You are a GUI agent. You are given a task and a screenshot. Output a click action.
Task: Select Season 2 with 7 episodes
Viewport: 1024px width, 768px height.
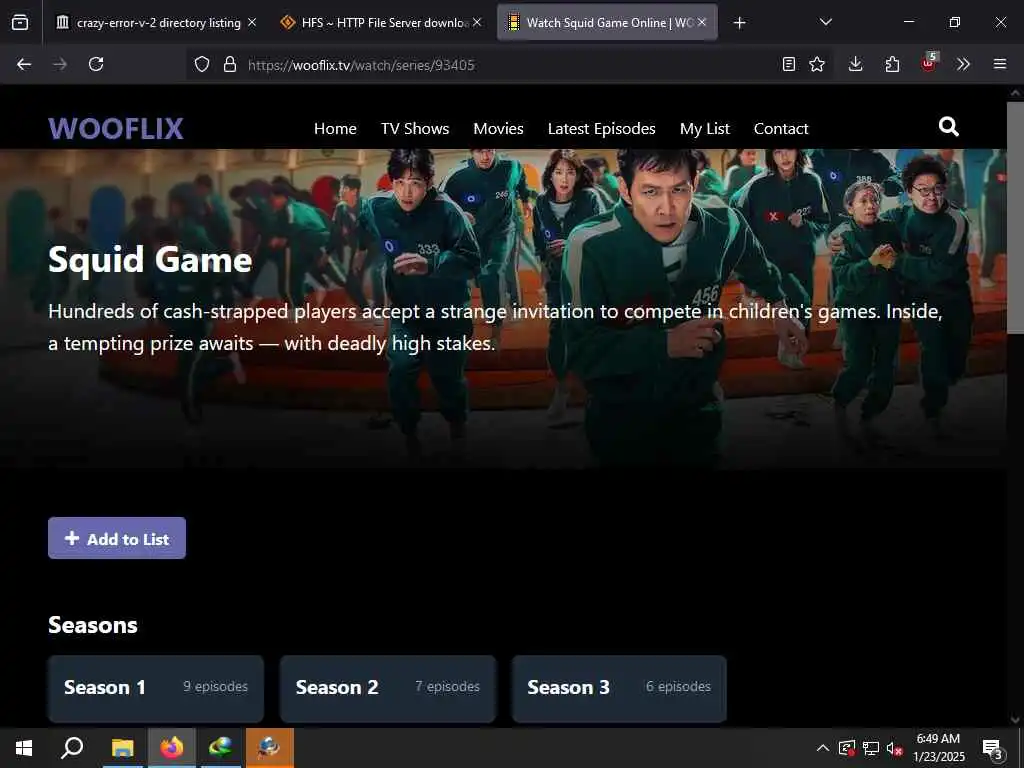pos(388,688)
